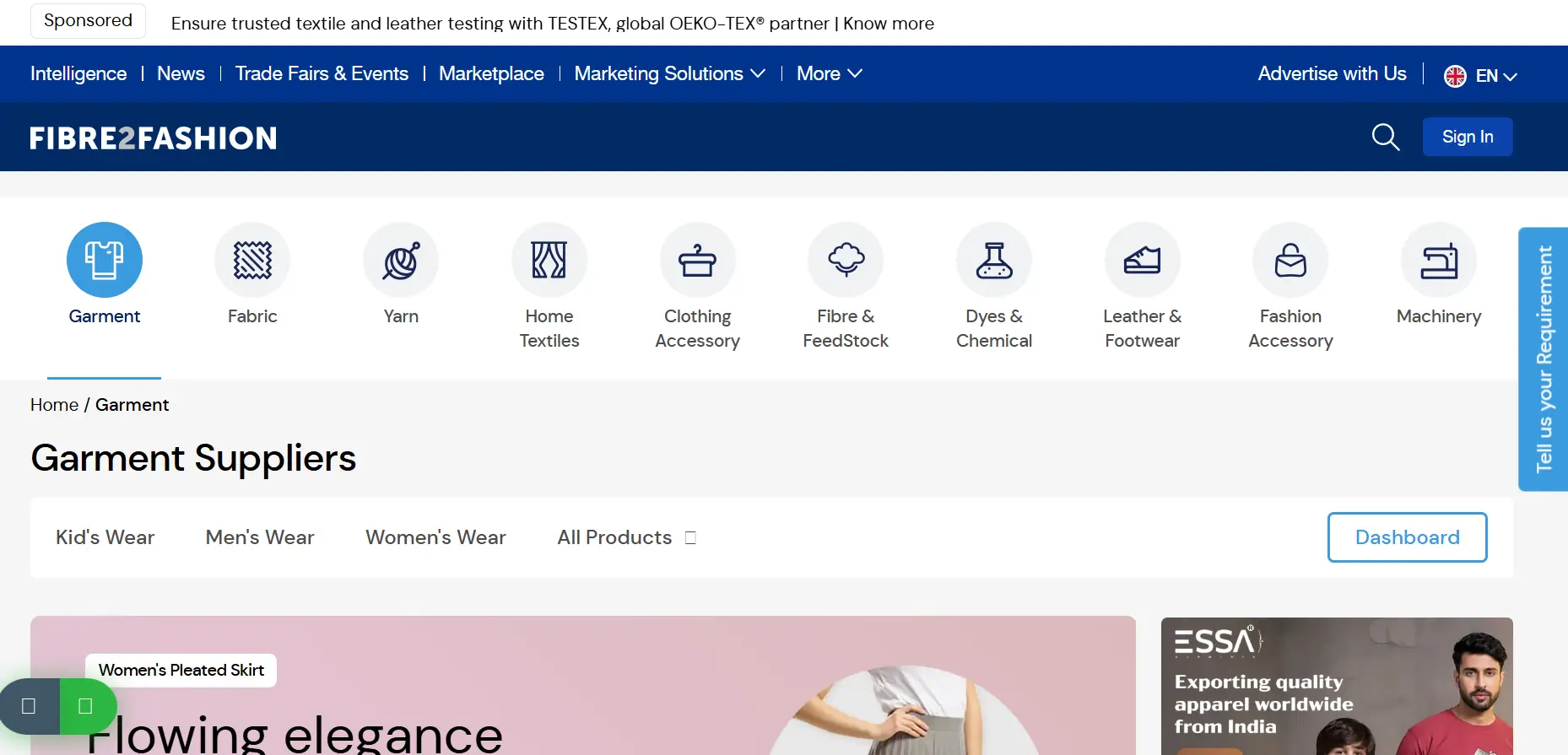
Task: Open the Women's Pleated Skirt banner
Action: pyautogui.click(x=583, y=686)
